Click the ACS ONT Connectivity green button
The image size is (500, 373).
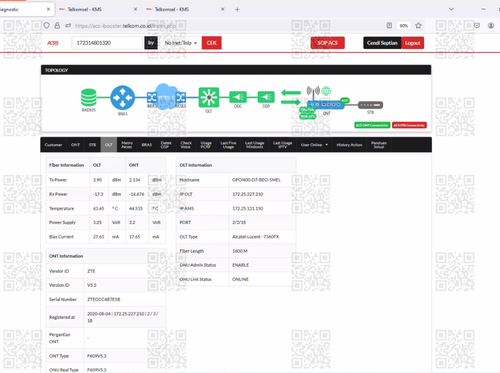point(372,125)
